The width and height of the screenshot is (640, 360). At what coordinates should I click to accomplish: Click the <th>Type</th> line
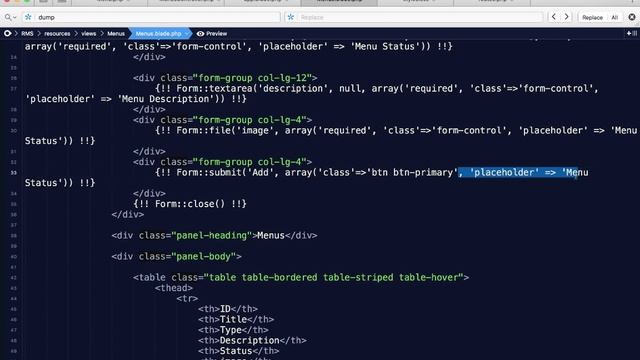pos(233,330)
